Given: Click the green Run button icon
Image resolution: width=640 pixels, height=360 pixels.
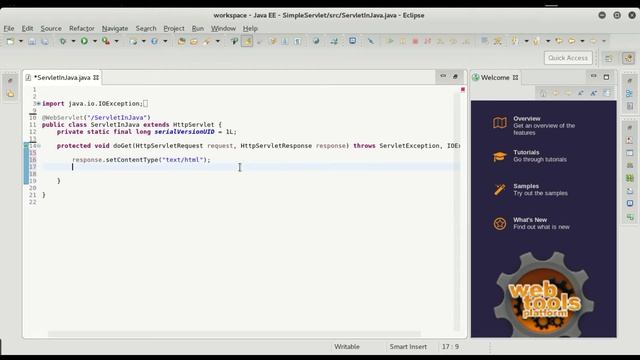Looking at the screenshot, I should [84, 41].
